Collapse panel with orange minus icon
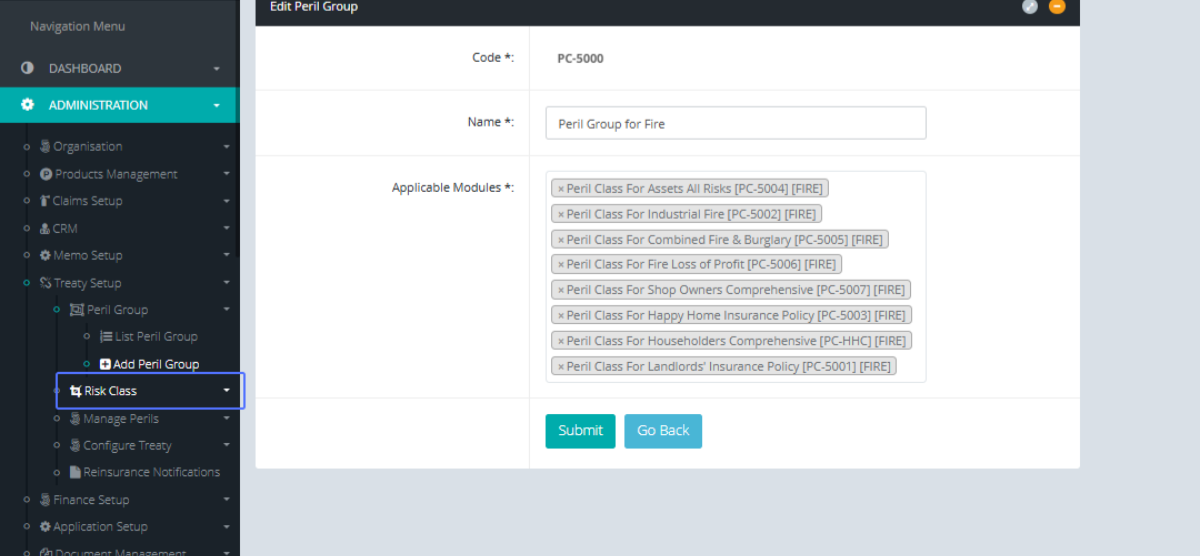 click(1057, 6)
